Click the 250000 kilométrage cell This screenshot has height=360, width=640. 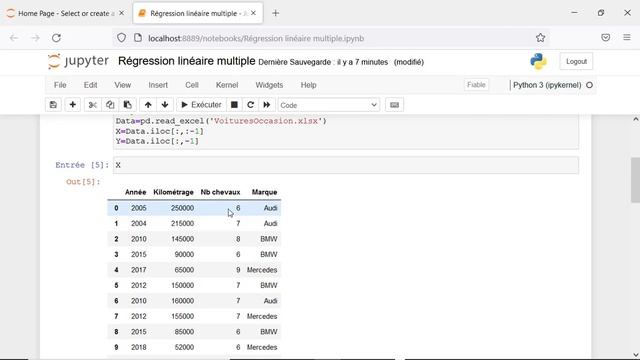coord(182,208)
